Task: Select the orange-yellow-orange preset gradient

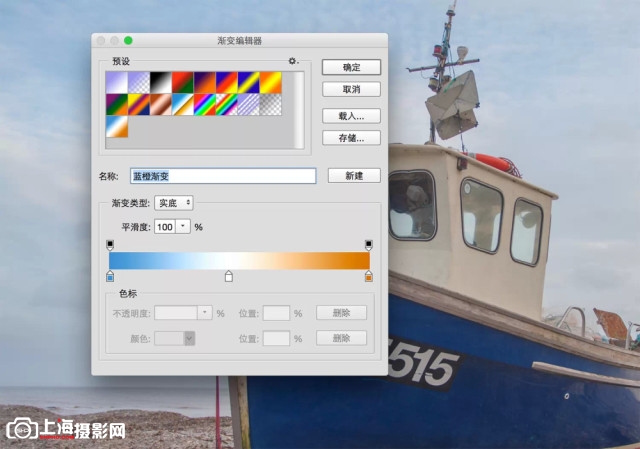Action: point(271,83)
